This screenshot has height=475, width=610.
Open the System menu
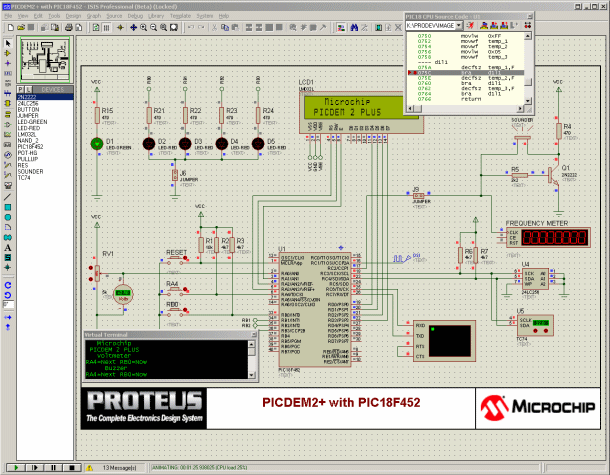click(205, 16)
